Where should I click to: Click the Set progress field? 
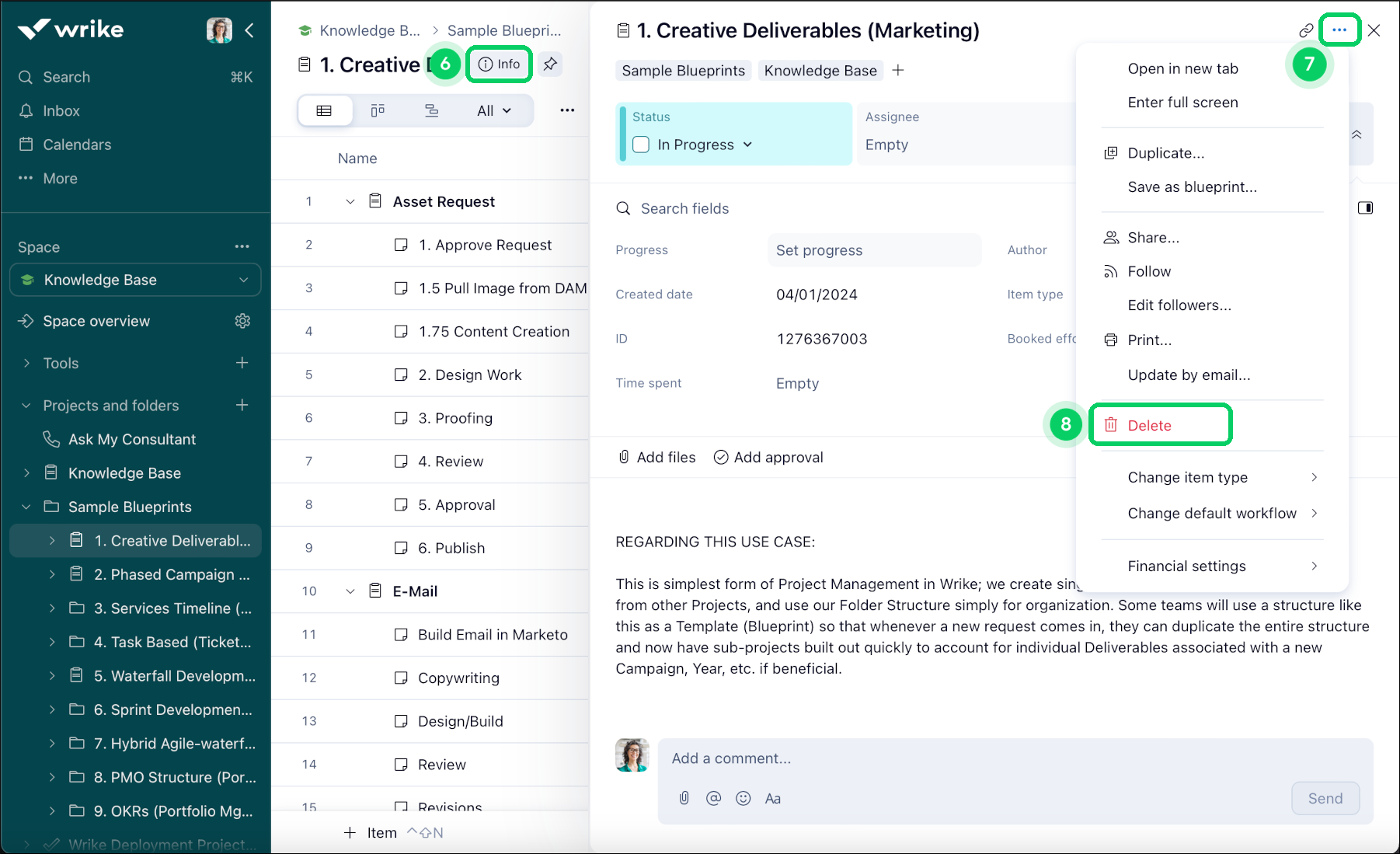(874, 250)
